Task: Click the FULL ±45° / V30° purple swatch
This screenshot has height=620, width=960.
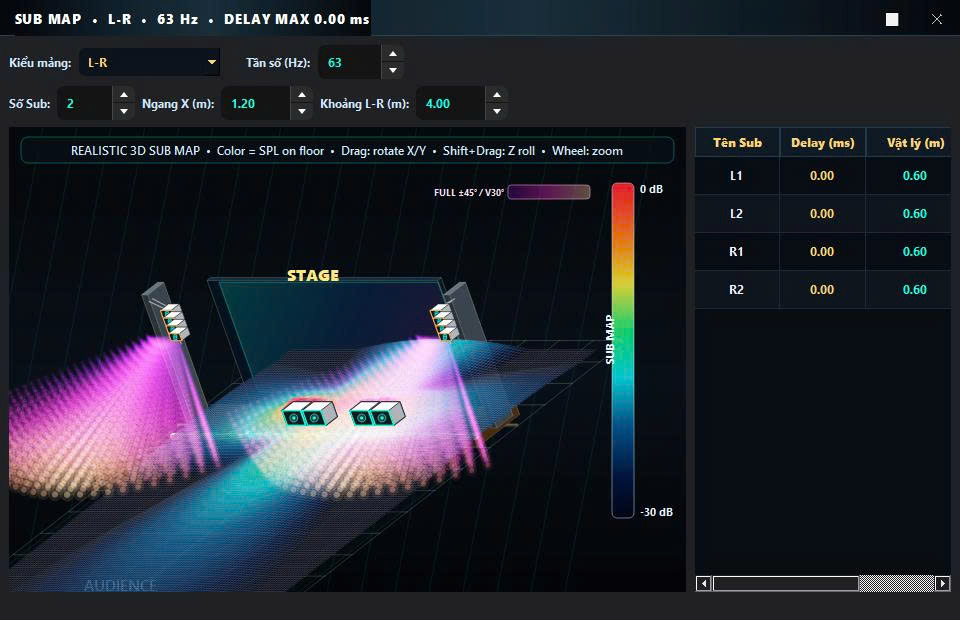Action: 549,192
